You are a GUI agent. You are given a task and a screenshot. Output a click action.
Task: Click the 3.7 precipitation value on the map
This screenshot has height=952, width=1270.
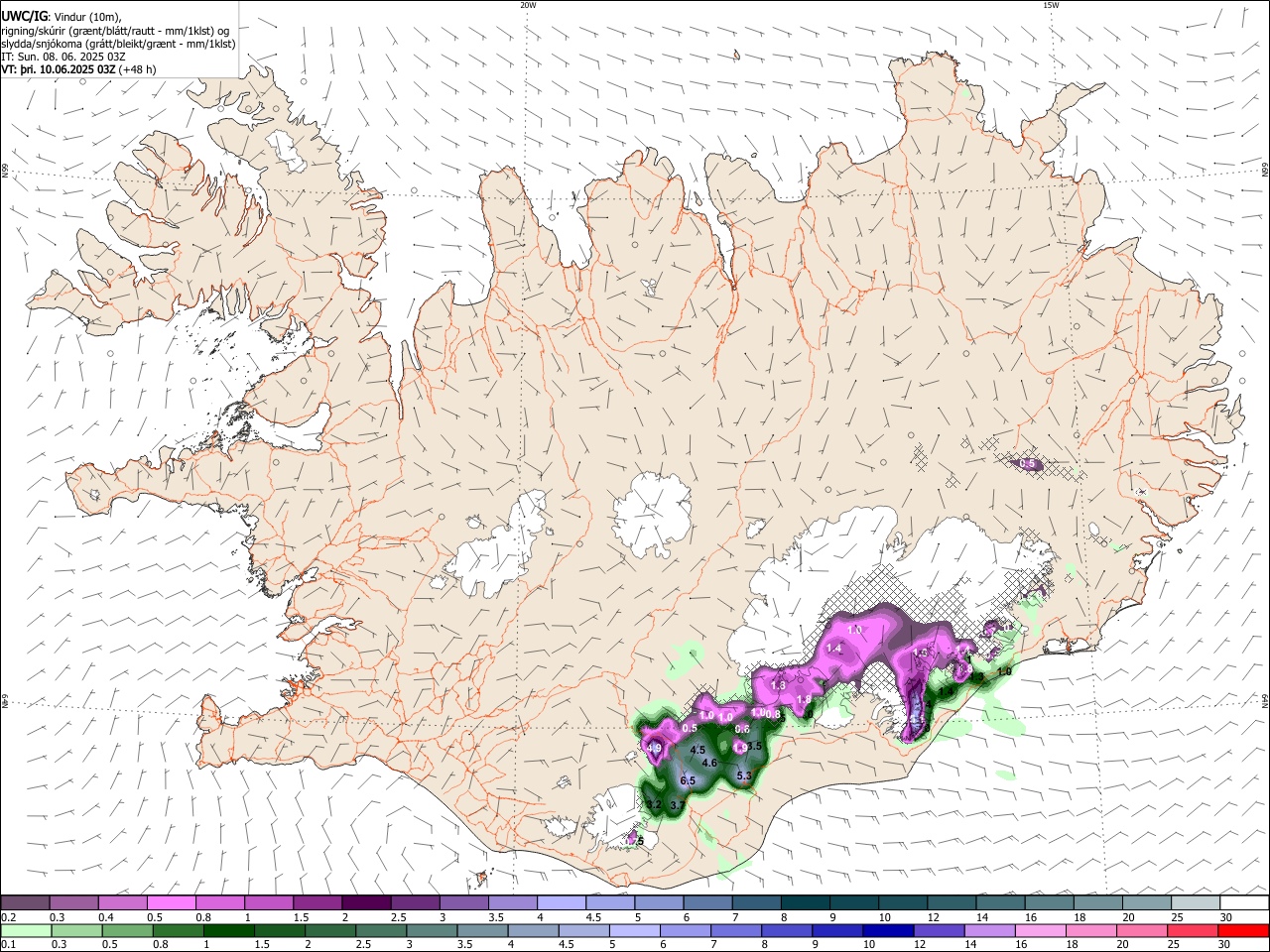[679, 805]
